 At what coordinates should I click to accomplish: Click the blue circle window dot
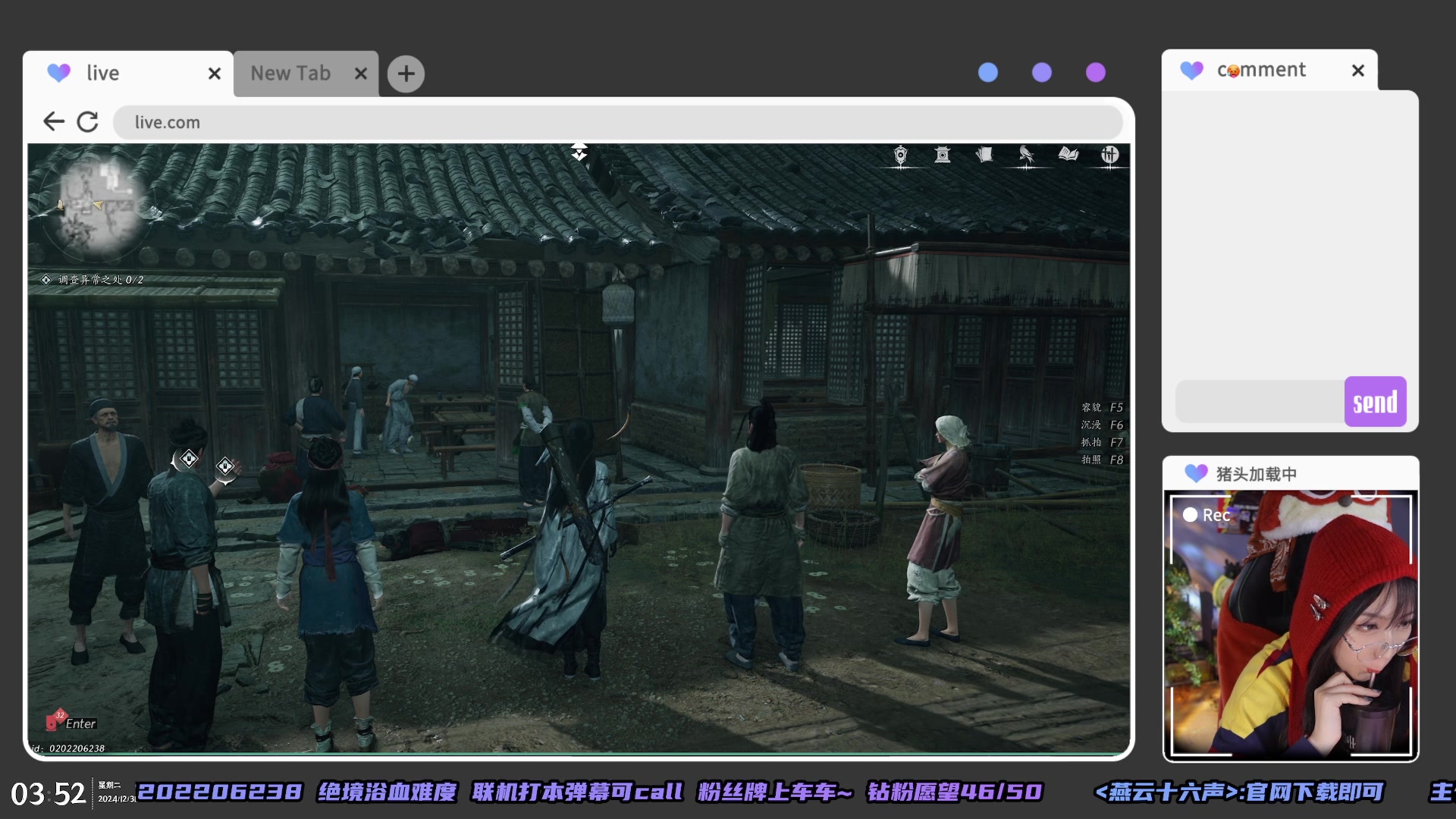988,72
